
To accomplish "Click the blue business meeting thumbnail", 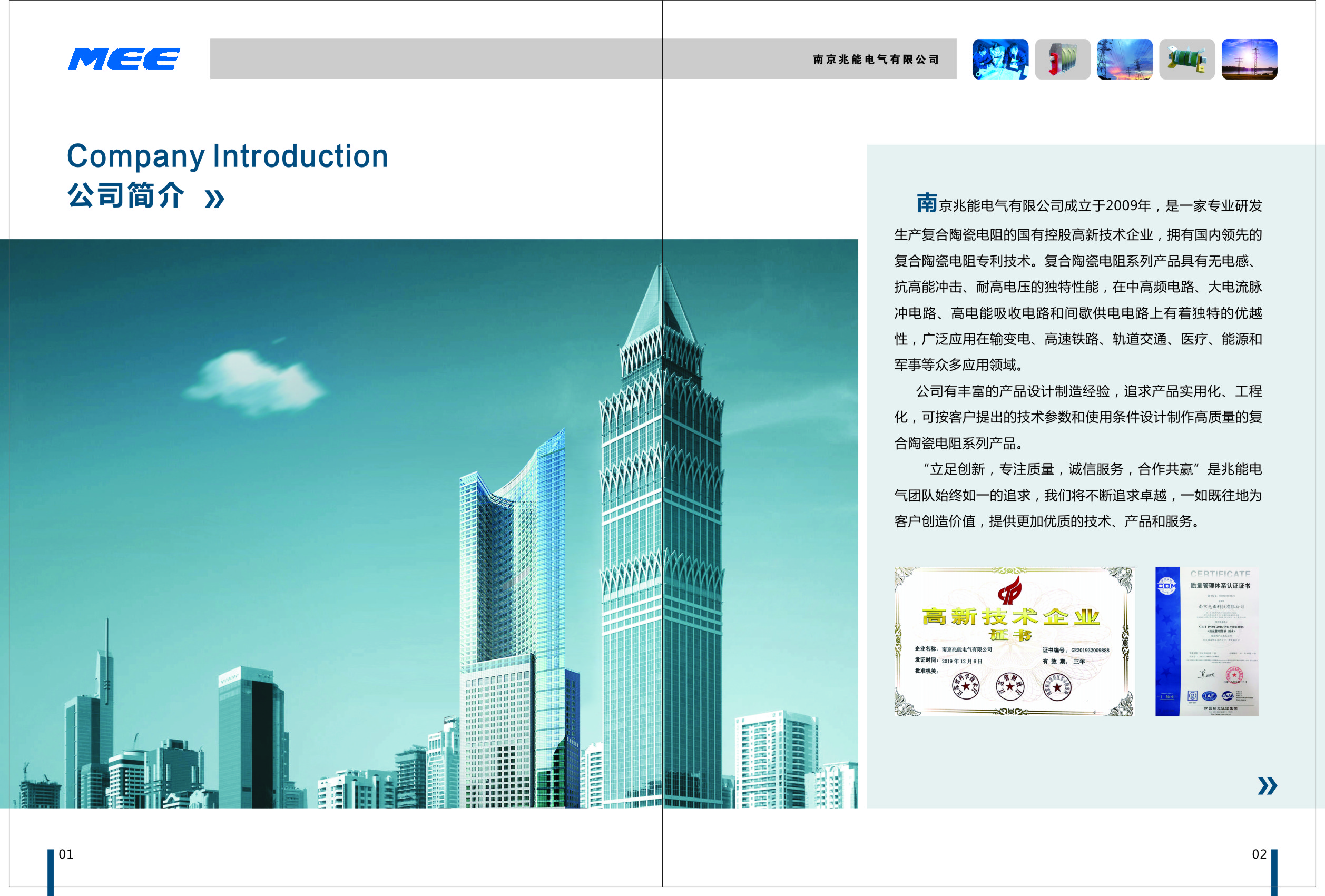I will tap(1000, 60).
